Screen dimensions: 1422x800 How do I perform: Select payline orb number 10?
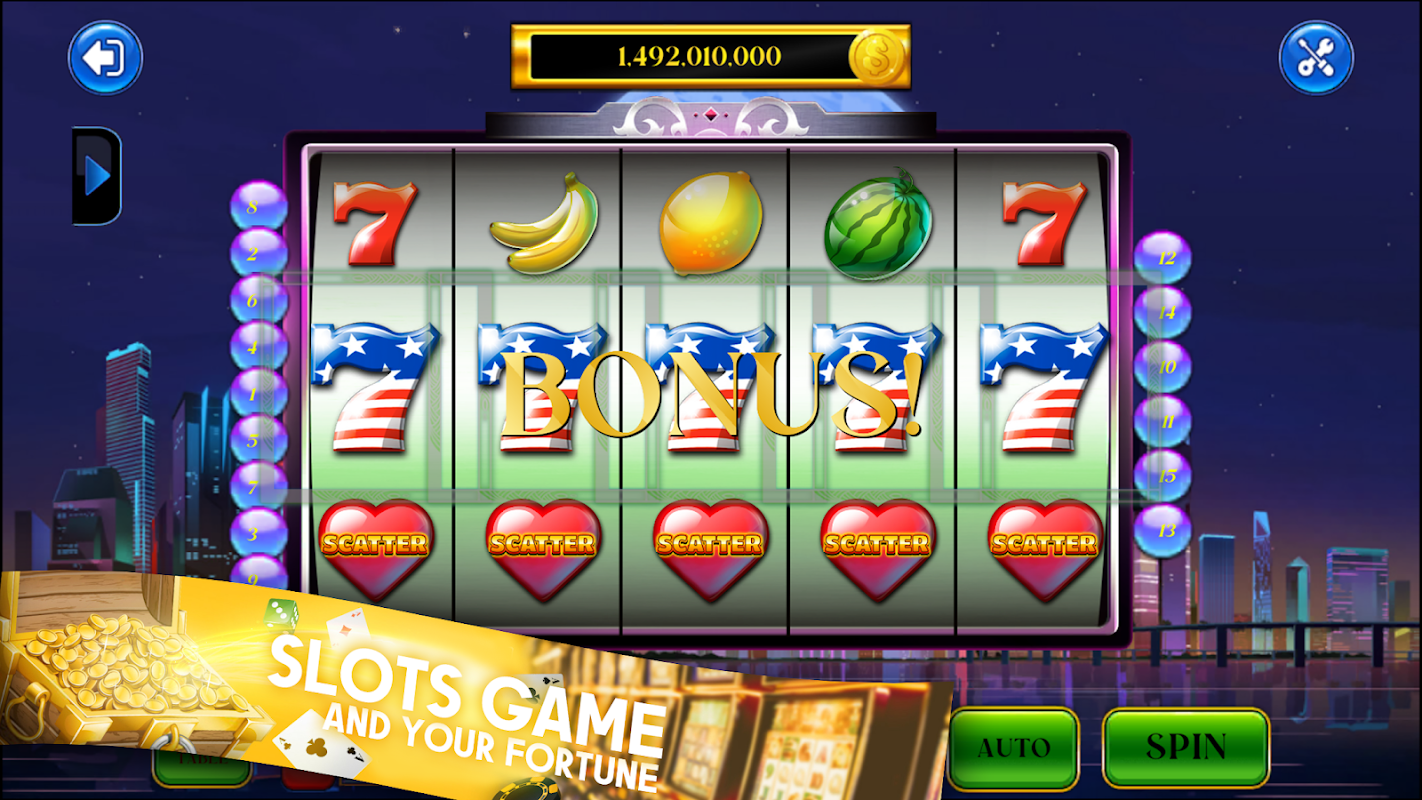point(1162,367)
